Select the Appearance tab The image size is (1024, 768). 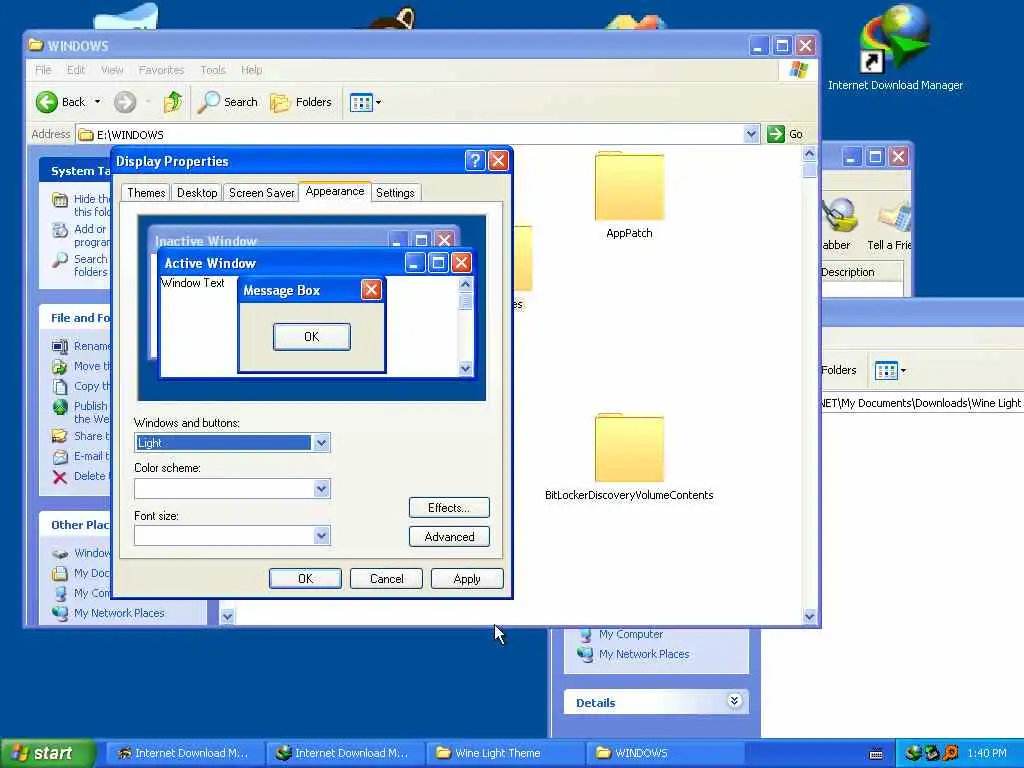(x=334, y=191)
